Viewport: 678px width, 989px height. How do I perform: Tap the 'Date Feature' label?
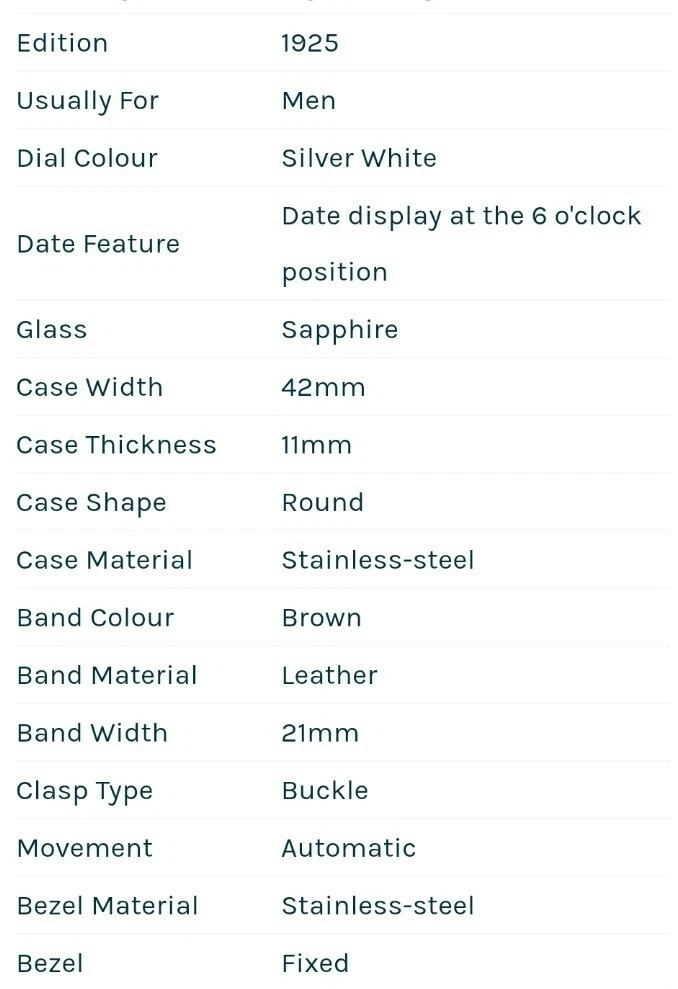pyautogui.click(x=98, y=244)
